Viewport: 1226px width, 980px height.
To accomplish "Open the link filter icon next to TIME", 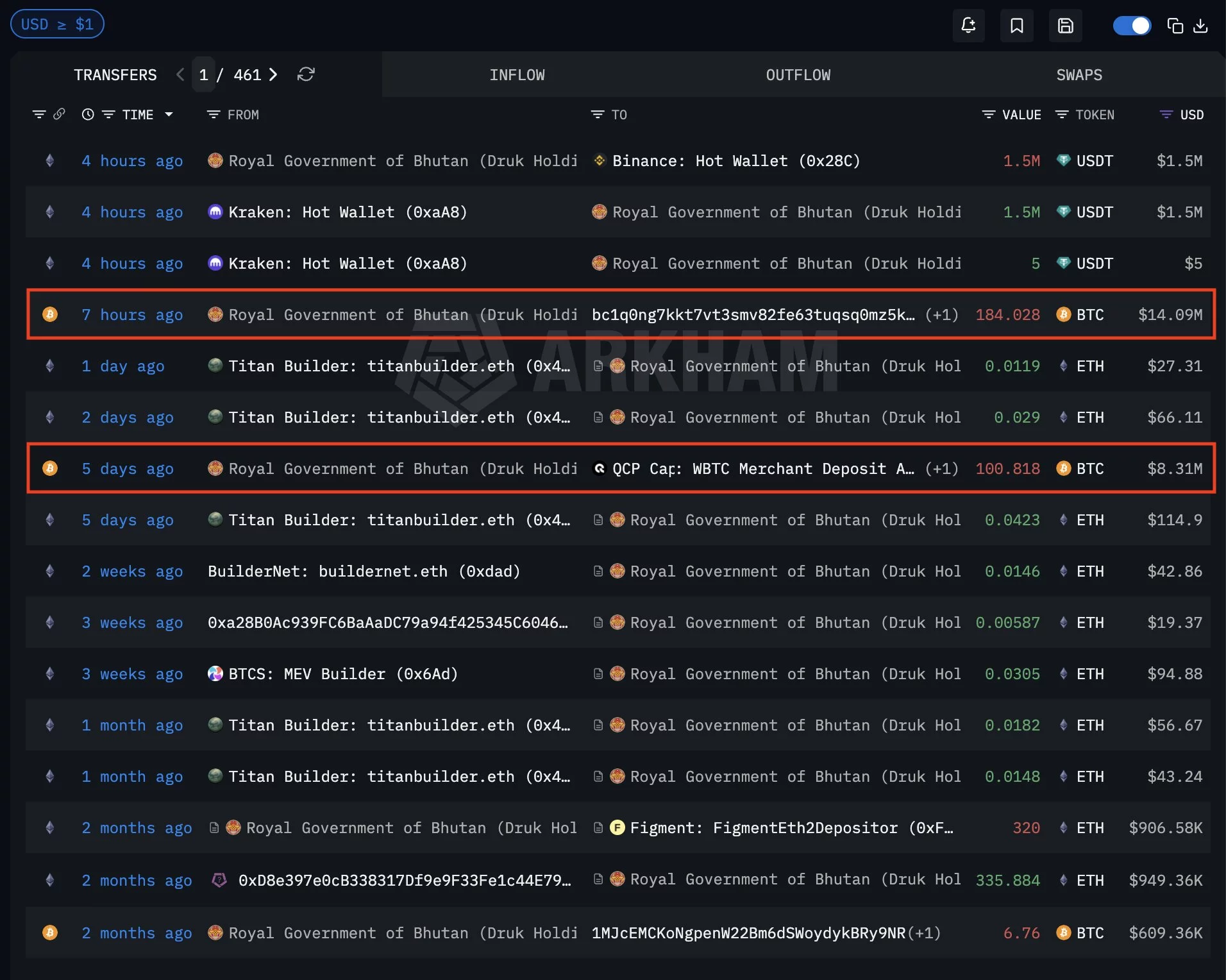I will click(59, 114).
